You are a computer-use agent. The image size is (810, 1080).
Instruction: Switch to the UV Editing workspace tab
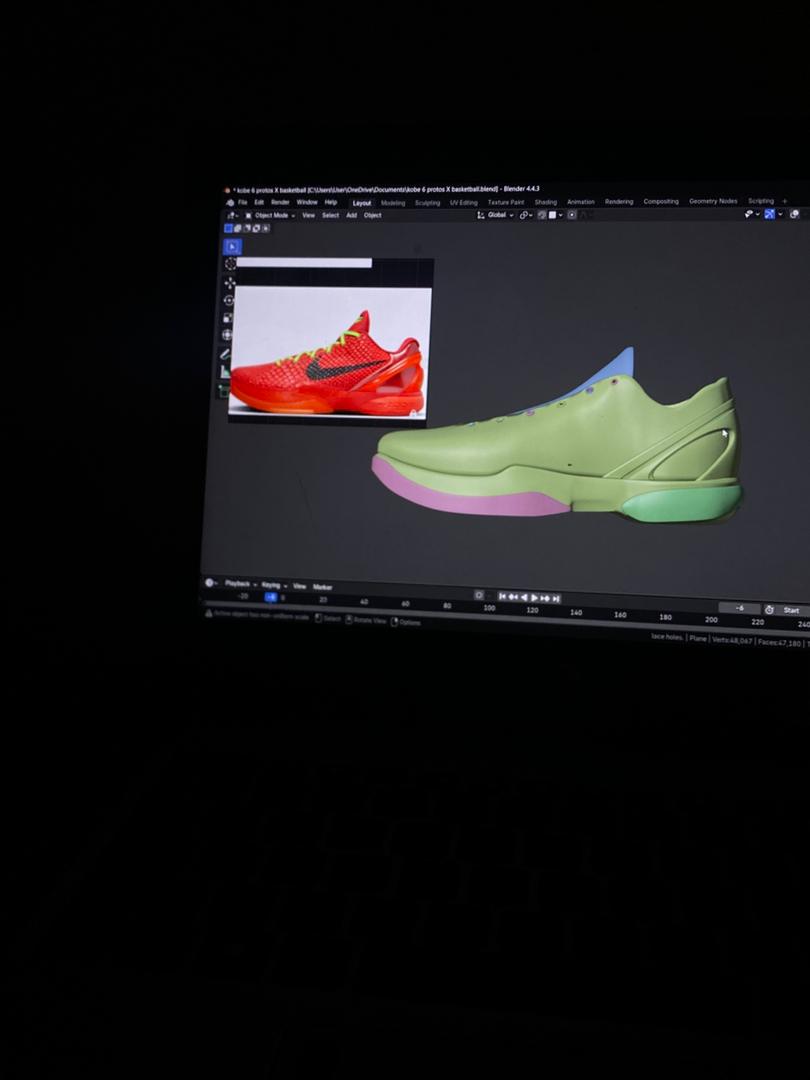pyautogui.click(x=464, y=202)
